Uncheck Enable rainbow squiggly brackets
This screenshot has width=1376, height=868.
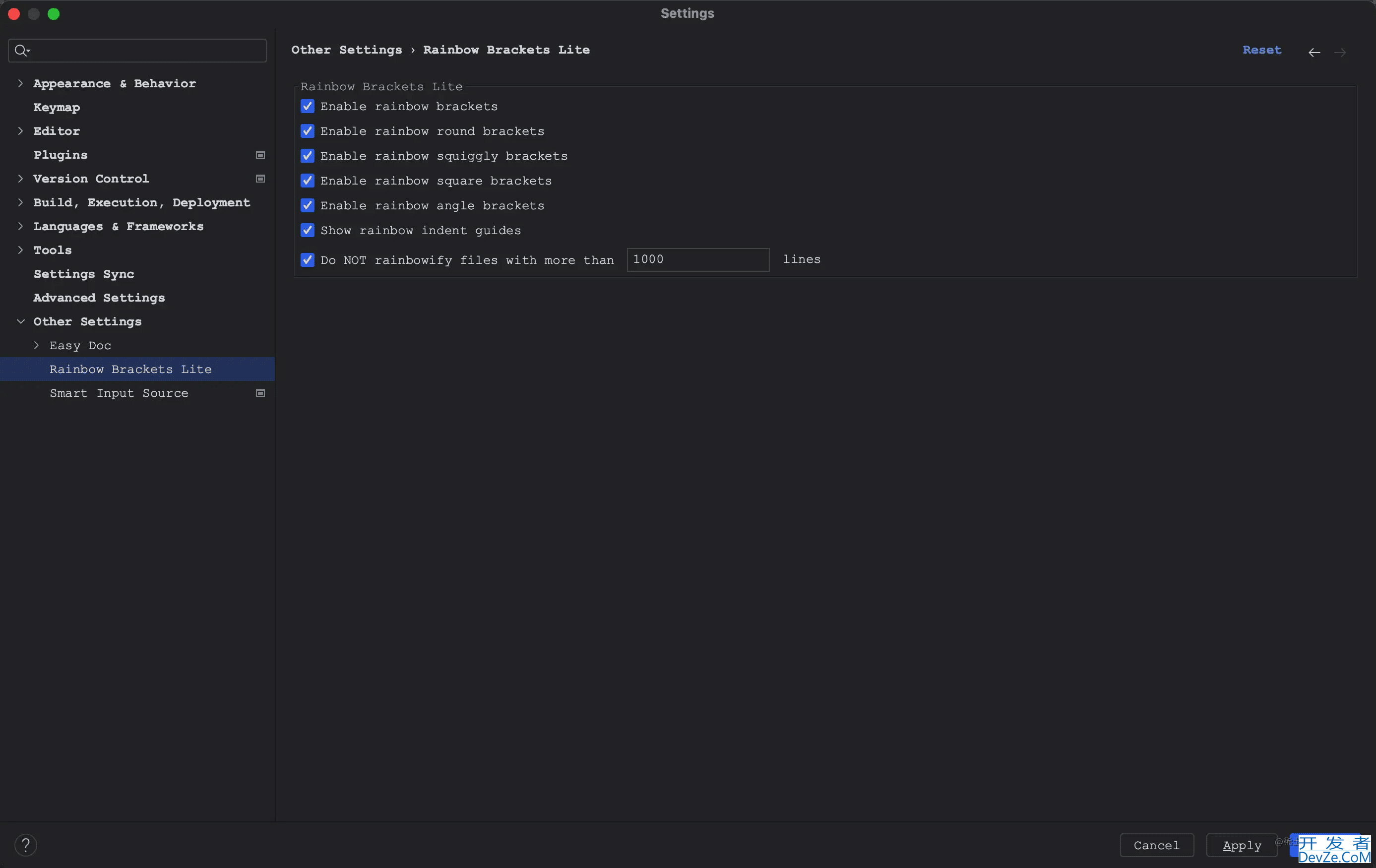pos(308,156)
